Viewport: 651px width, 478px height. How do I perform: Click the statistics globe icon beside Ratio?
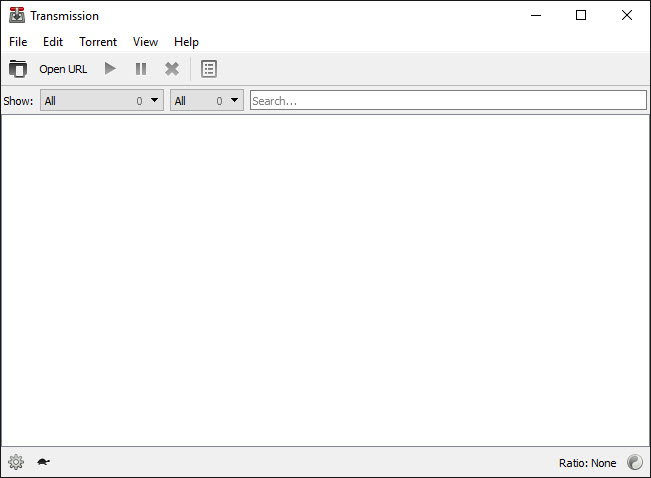[635, 462]
